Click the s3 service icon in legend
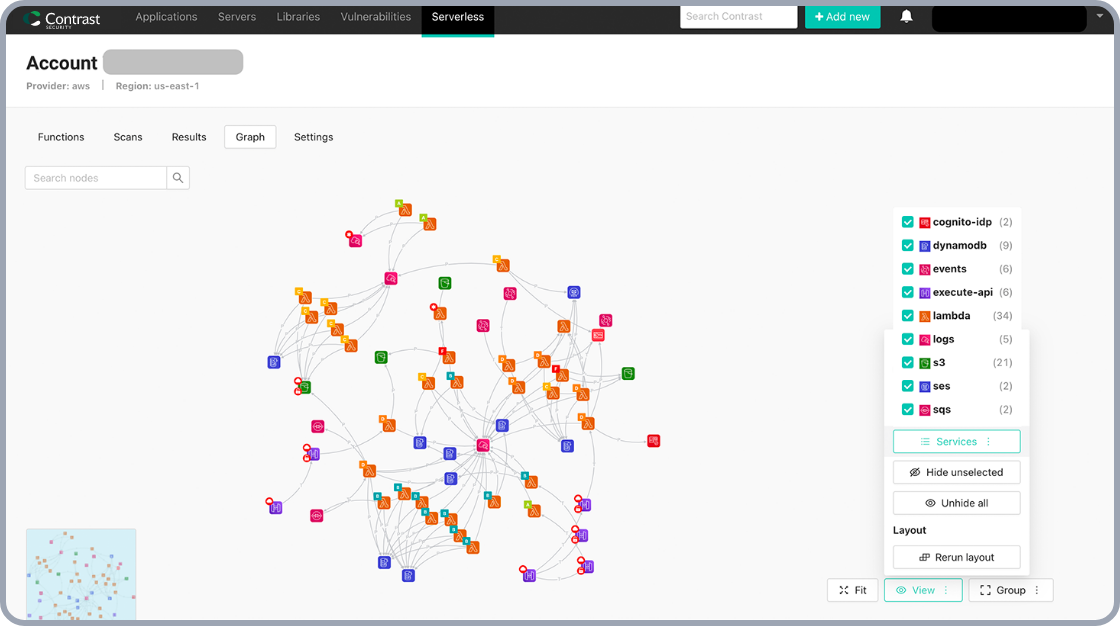The image size is (1120, 626). (x=925, y=363)
